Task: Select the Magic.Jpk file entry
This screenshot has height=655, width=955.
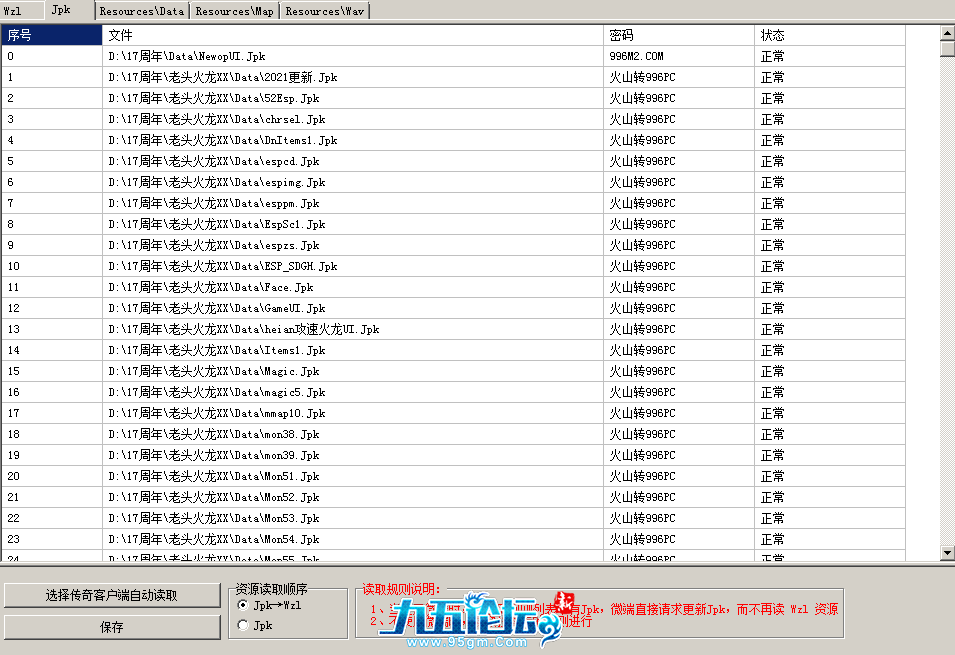Action: [x=214, y=372]
